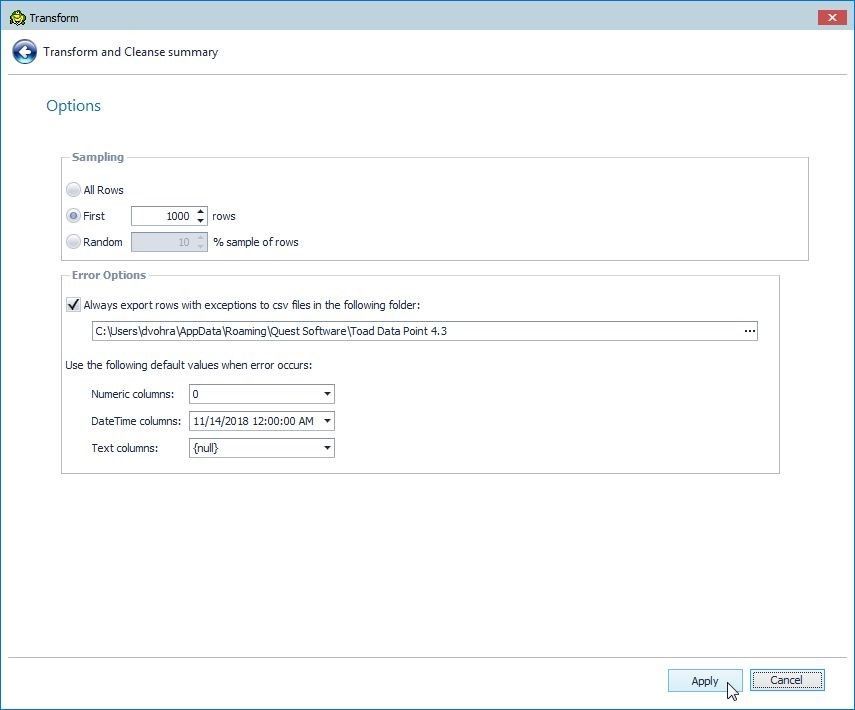Open the Numeric columns default dropdown
The height and width of the screenshot is (710, 855).
coord(327,394)
